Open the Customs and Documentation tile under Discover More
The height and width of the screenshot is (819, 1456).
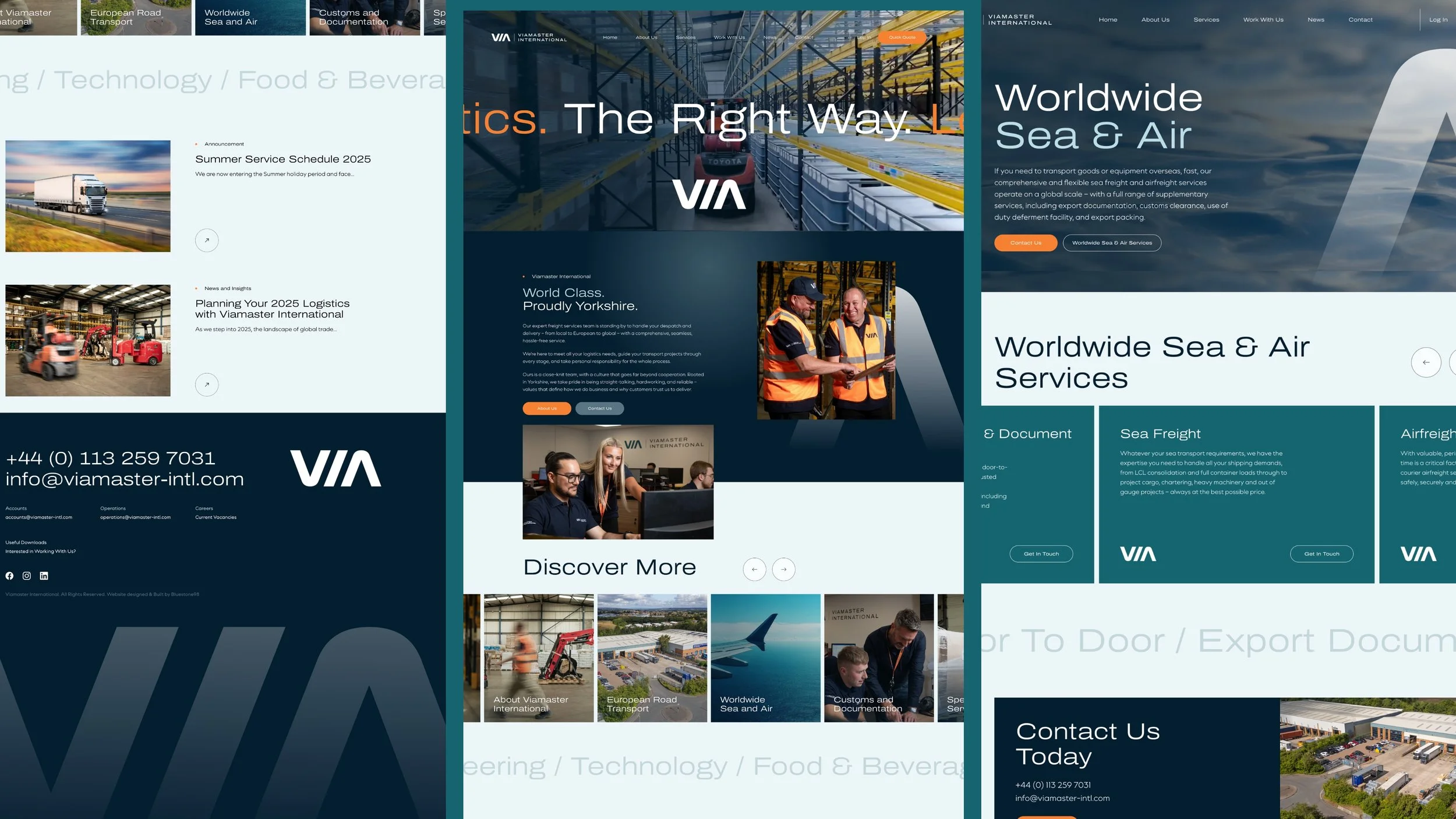coord(879,658)
